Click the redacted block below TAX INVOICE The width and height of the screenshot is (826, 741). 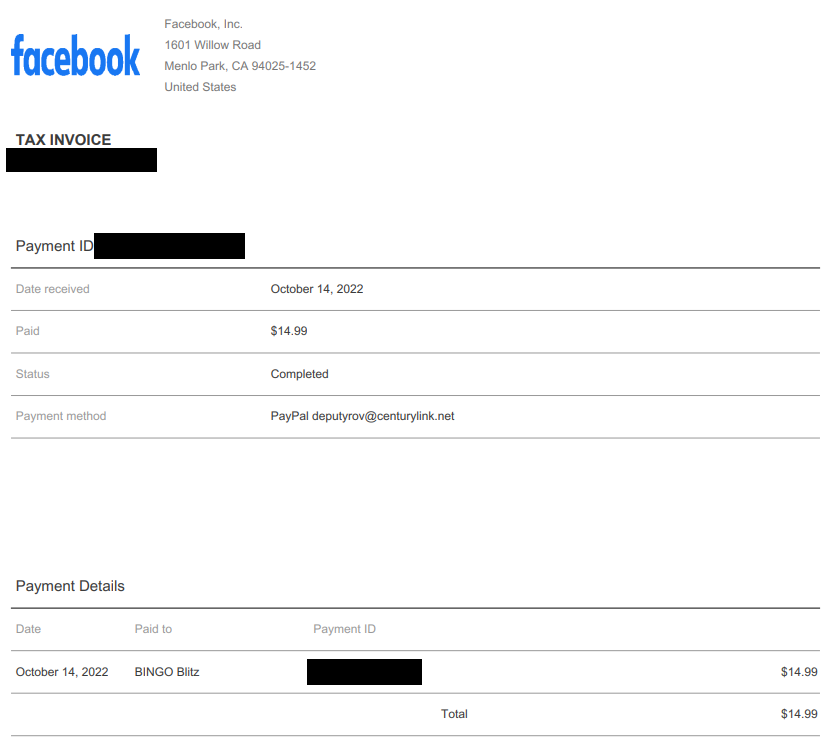tap(81, 160)
